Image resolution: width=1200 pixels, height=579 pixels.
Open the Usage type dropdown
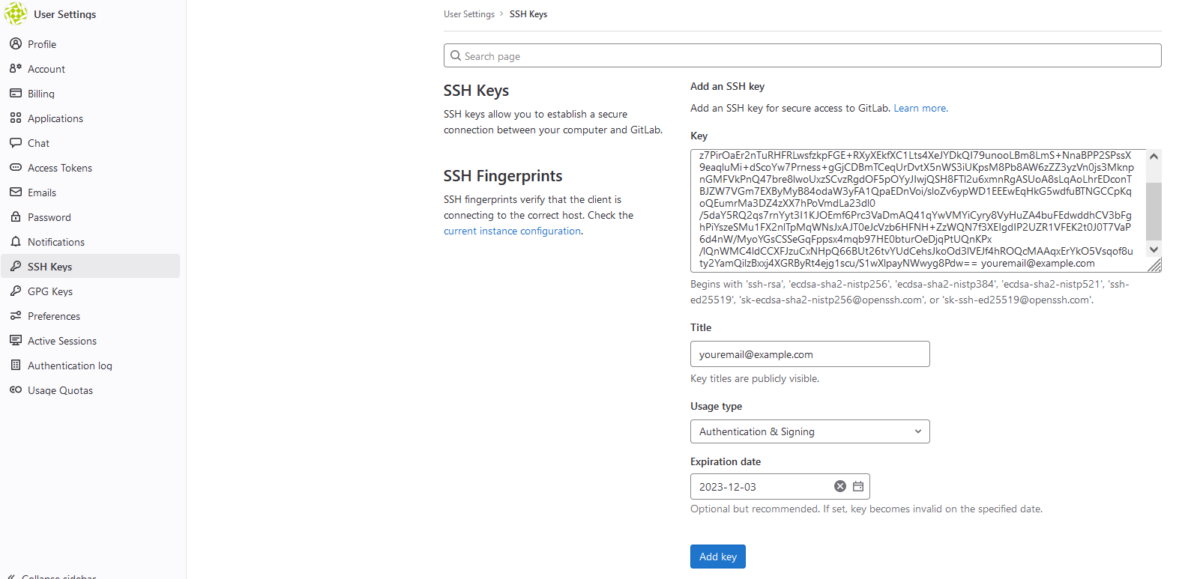coord(809,431)
